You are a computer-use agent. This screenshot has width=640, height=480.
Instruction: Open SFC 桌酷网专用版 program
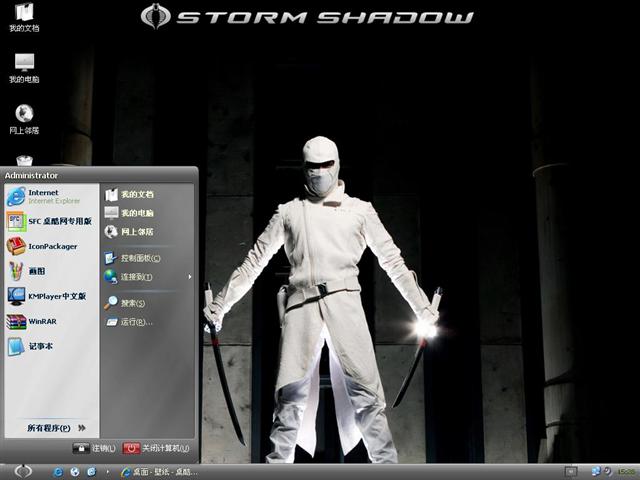click(50, 221)
